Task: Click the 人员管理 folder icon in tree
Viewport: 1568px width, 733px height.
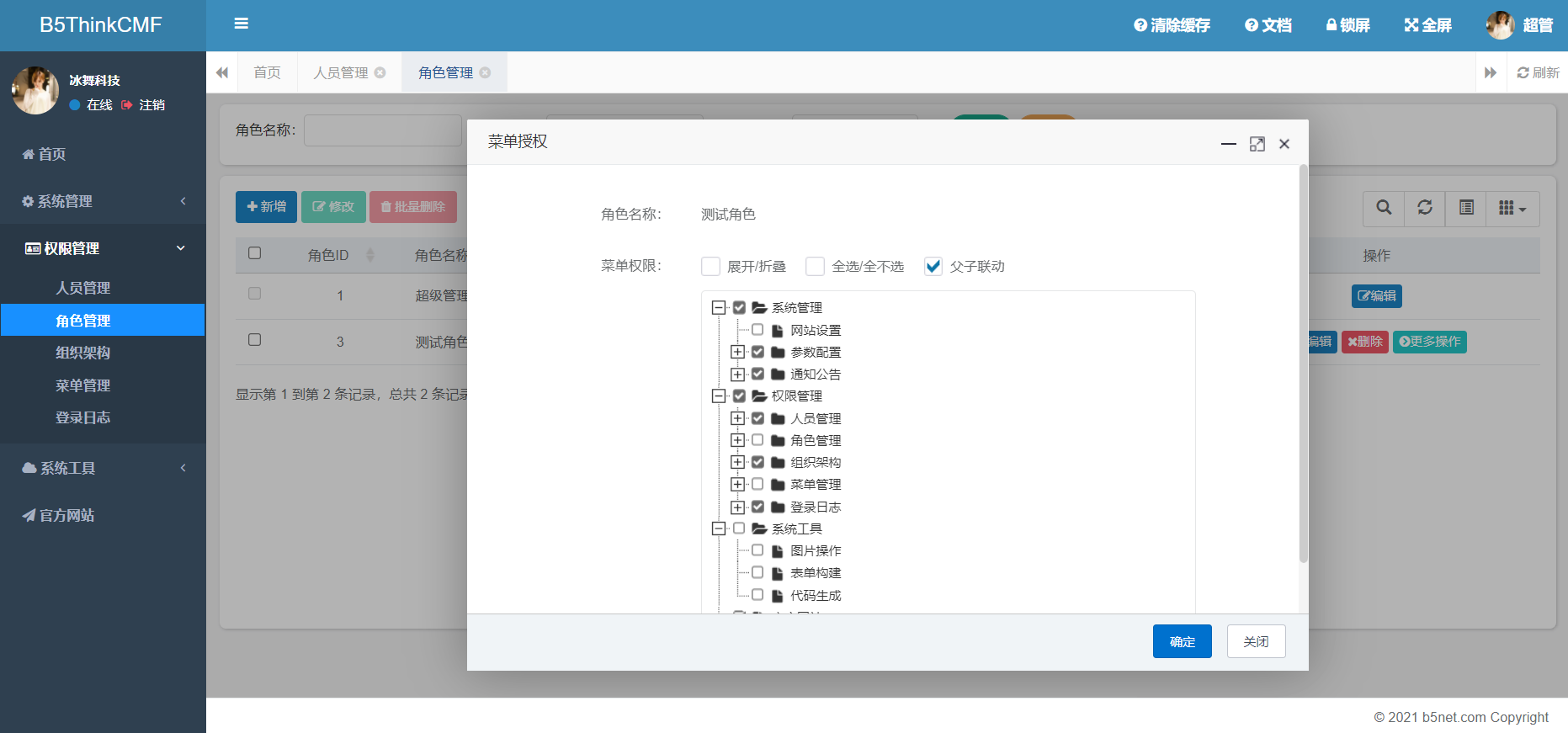Action: (778, 419)
